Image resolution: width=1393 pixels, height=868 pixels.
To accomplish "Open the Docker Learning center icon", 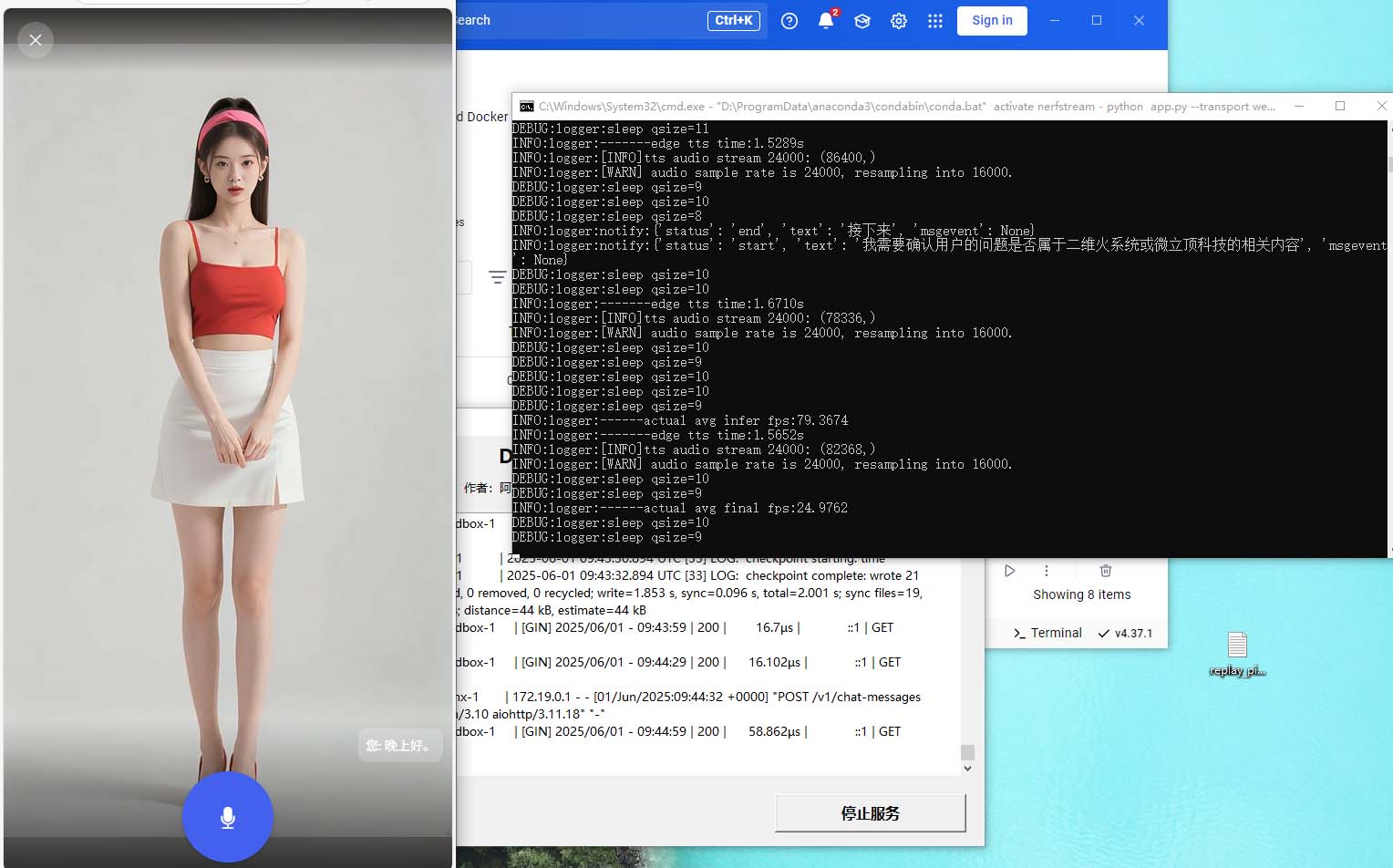I will click(862, 21).
